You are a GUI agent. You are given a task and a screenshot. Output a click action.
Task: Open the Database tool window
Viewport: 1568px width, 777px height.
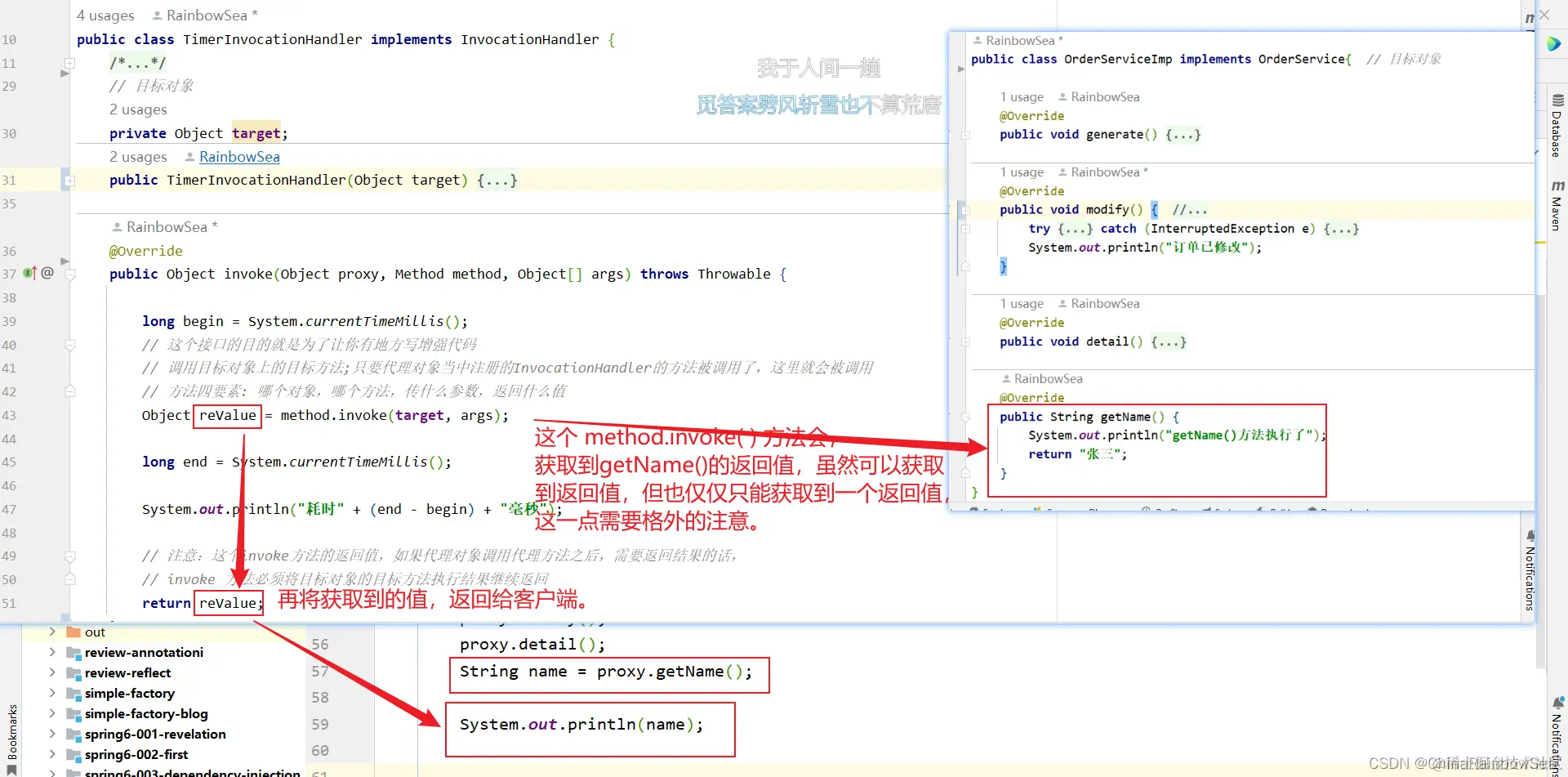click(x=1557, y=125)
